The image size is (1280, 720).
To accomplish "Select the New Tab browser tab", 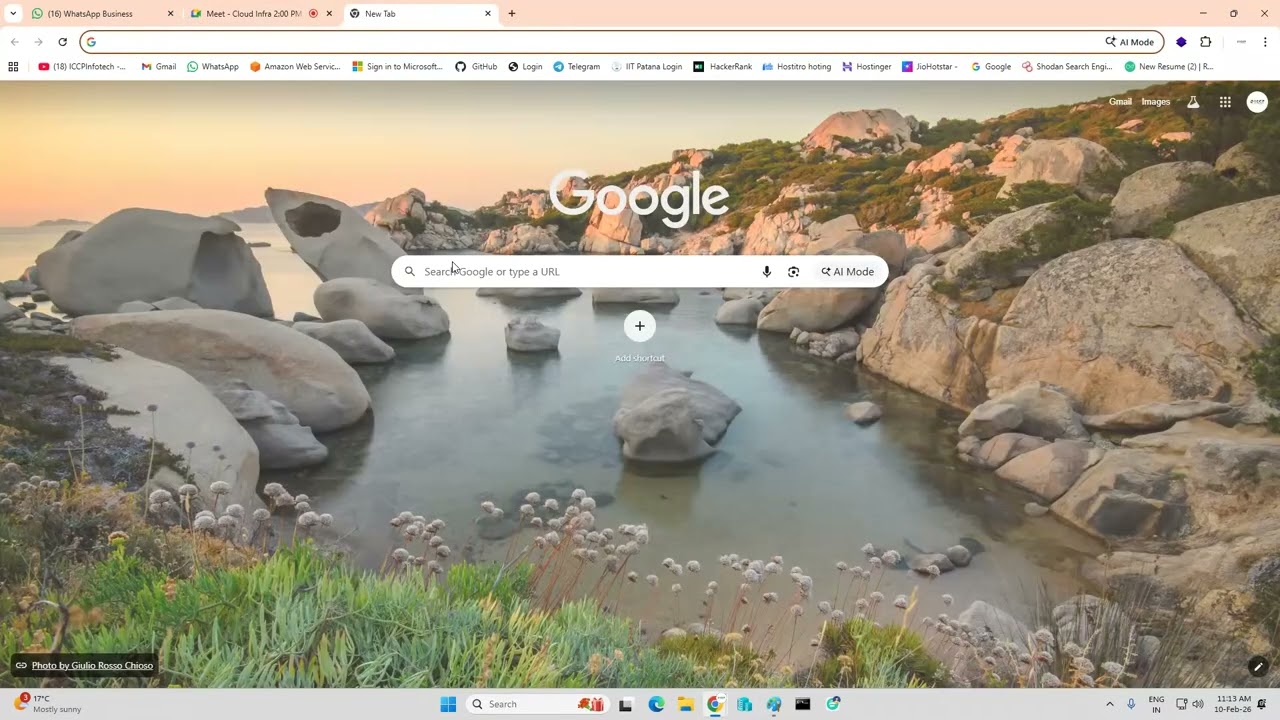I will 420,14.
